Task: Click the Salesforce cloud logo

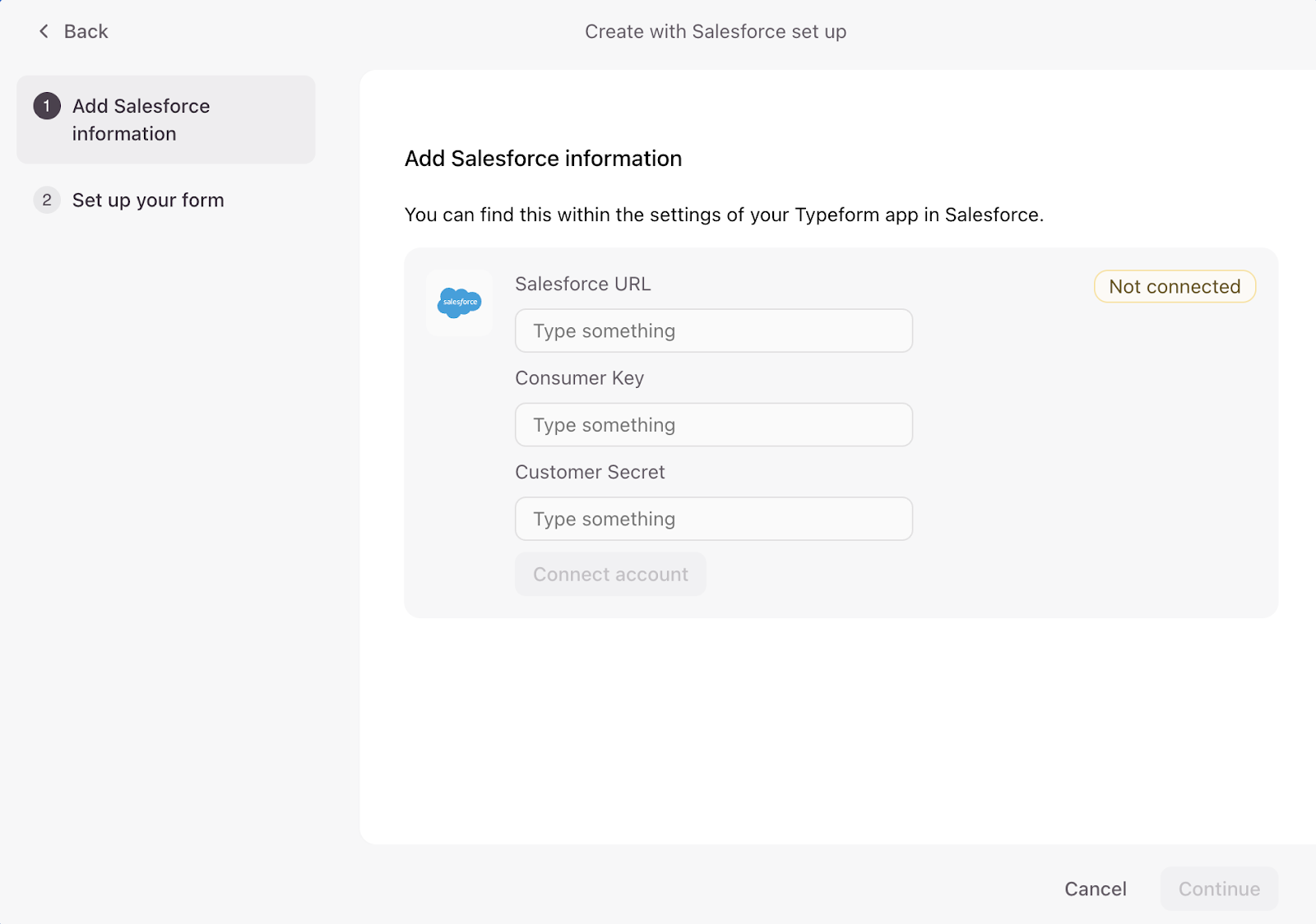Action: [459, 303]
